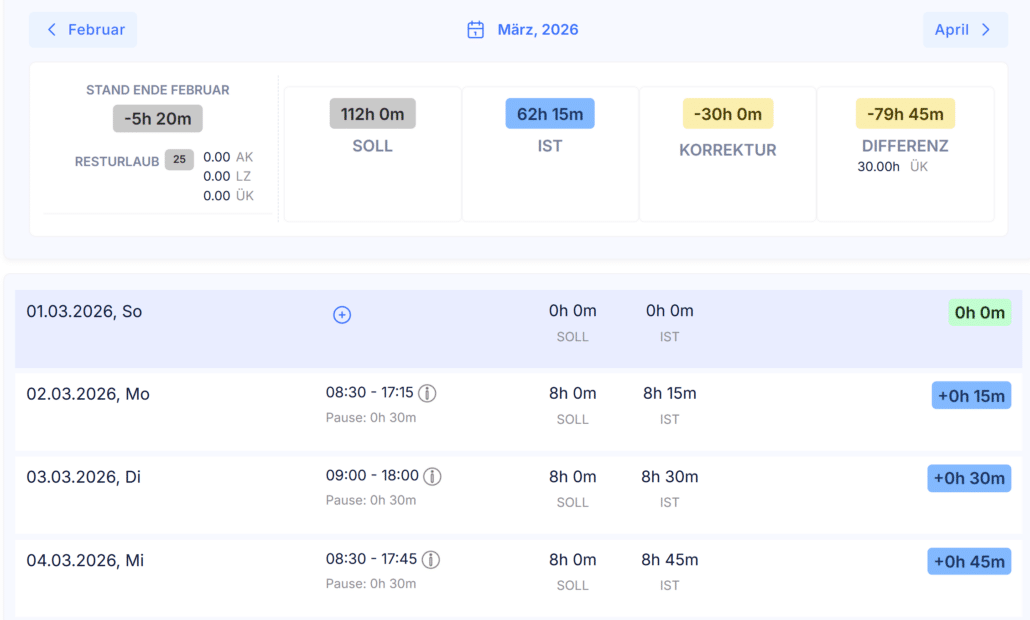Click the right chevron after April

point(985,30)
